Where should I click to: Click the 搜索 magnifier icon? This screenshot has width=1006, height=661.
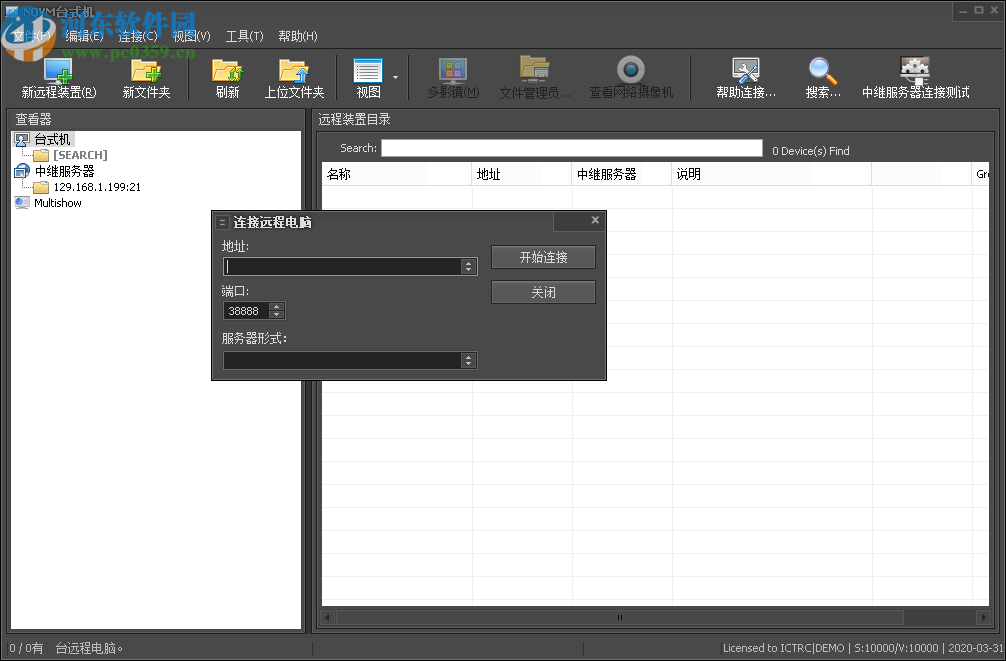(x=823, y=72)
